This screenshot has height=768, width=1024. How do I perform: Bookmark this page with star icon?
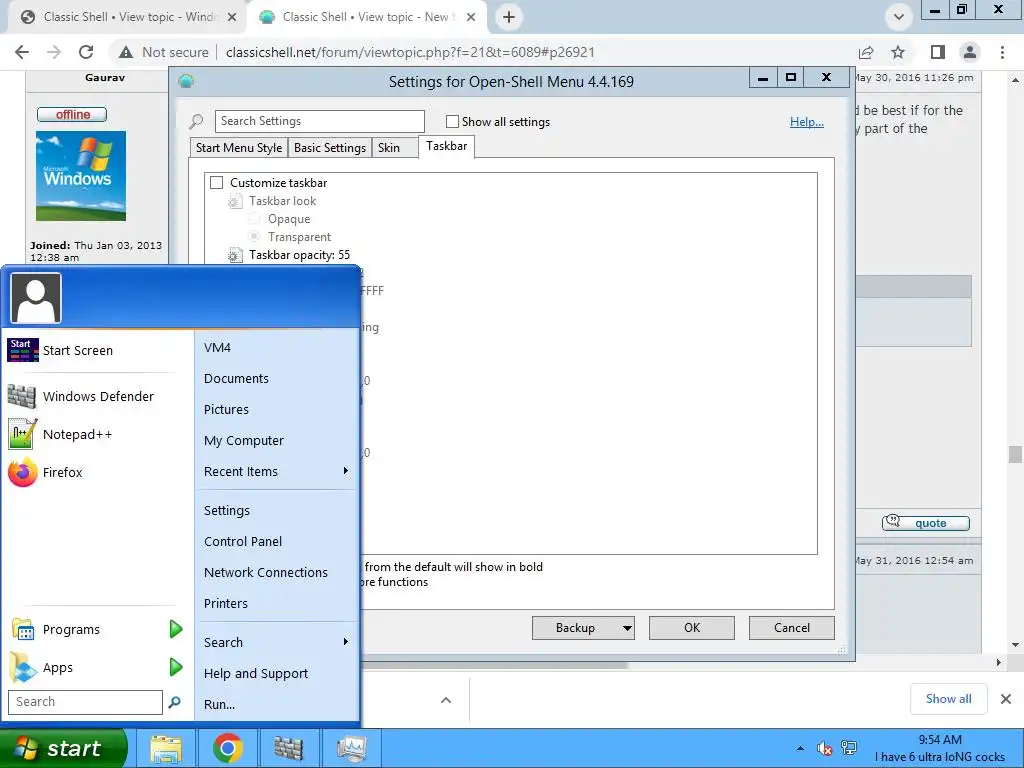[898, 52]
